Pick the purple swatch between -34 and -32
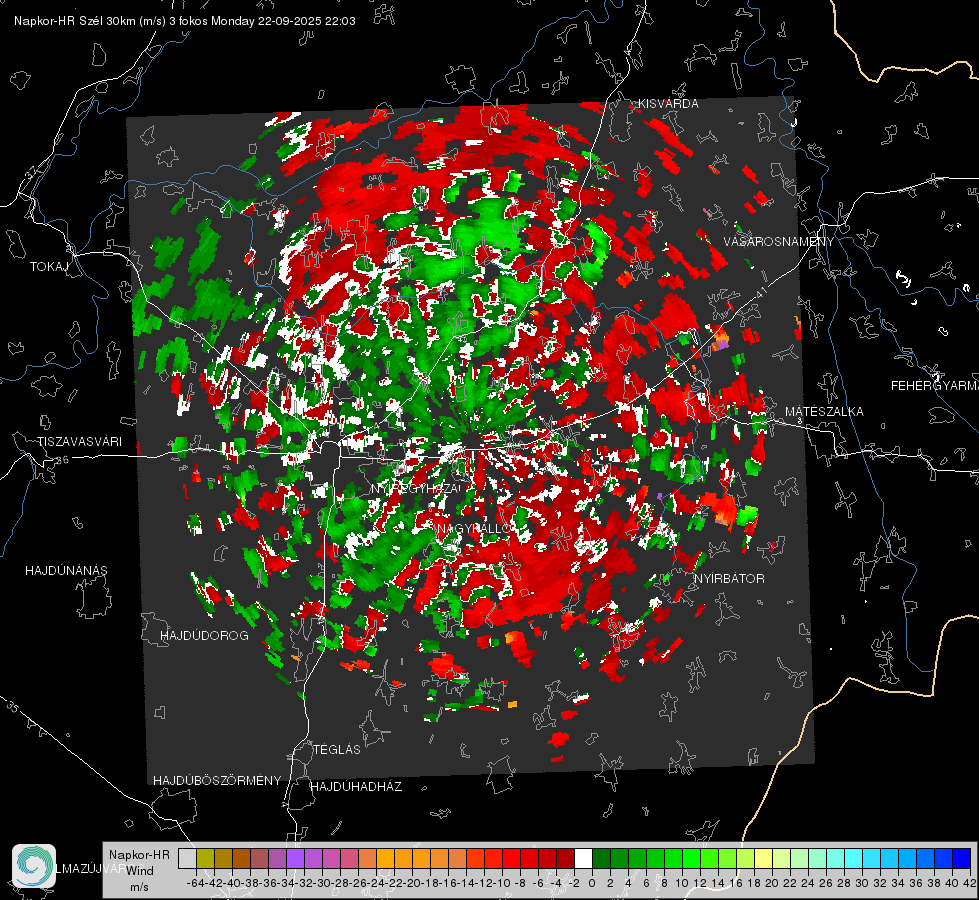Image resolution: width=979 pixels, height=900 pixels. tap(295, 858)
